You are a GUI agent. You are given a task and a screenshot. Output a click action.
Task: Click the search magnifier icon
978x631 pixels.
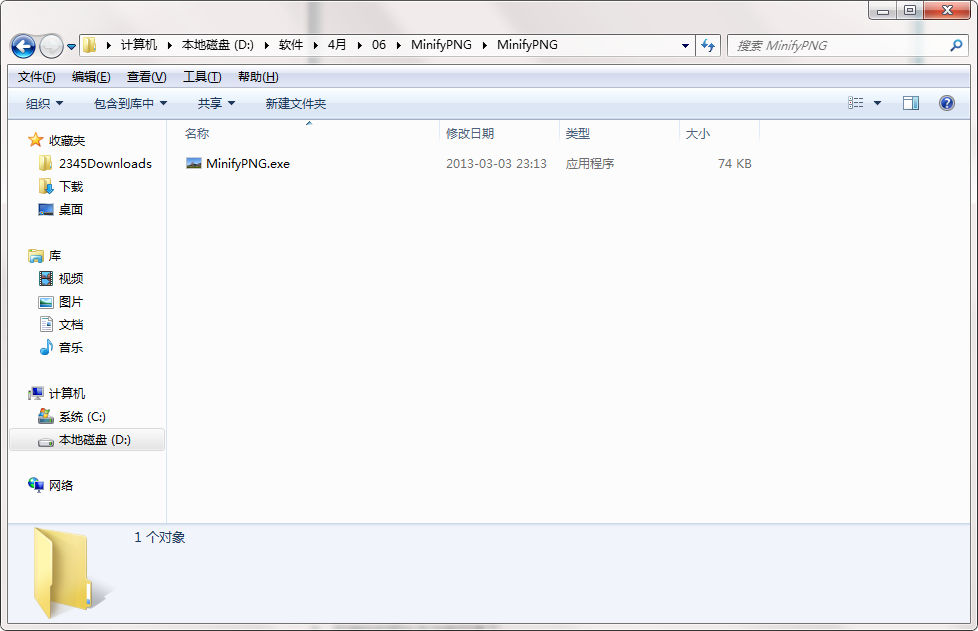click(956, 46)
